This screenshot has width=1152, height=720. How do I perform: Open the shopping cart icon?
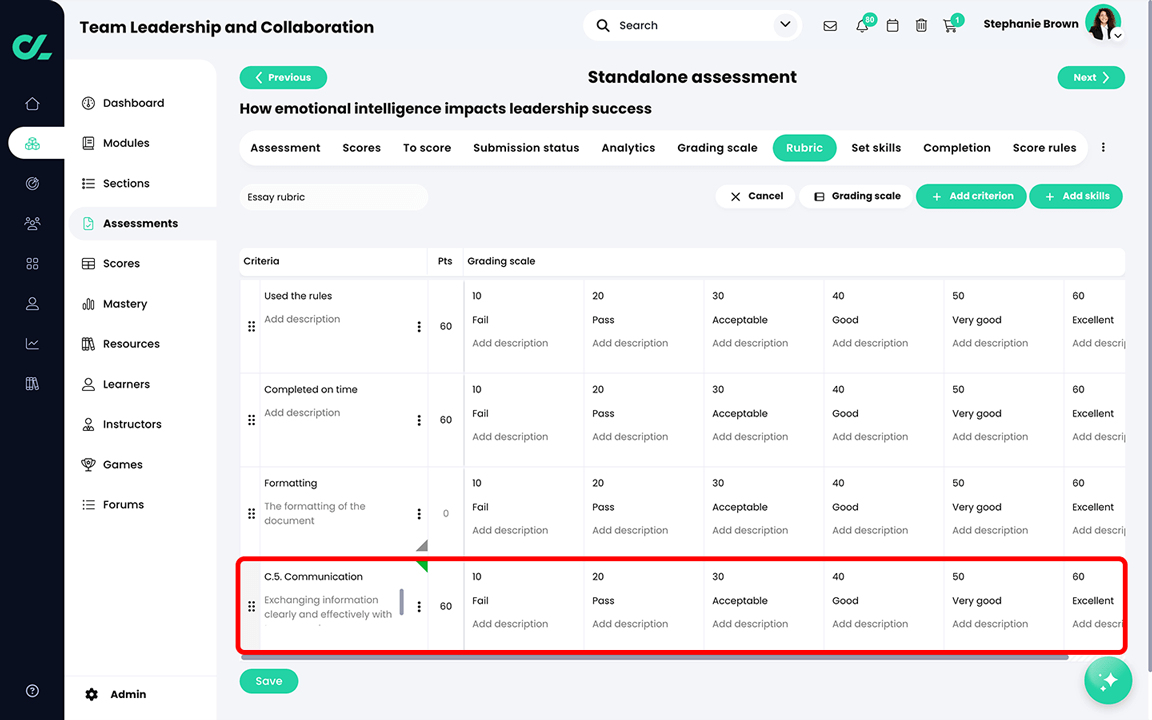click(x=951, y=26)
